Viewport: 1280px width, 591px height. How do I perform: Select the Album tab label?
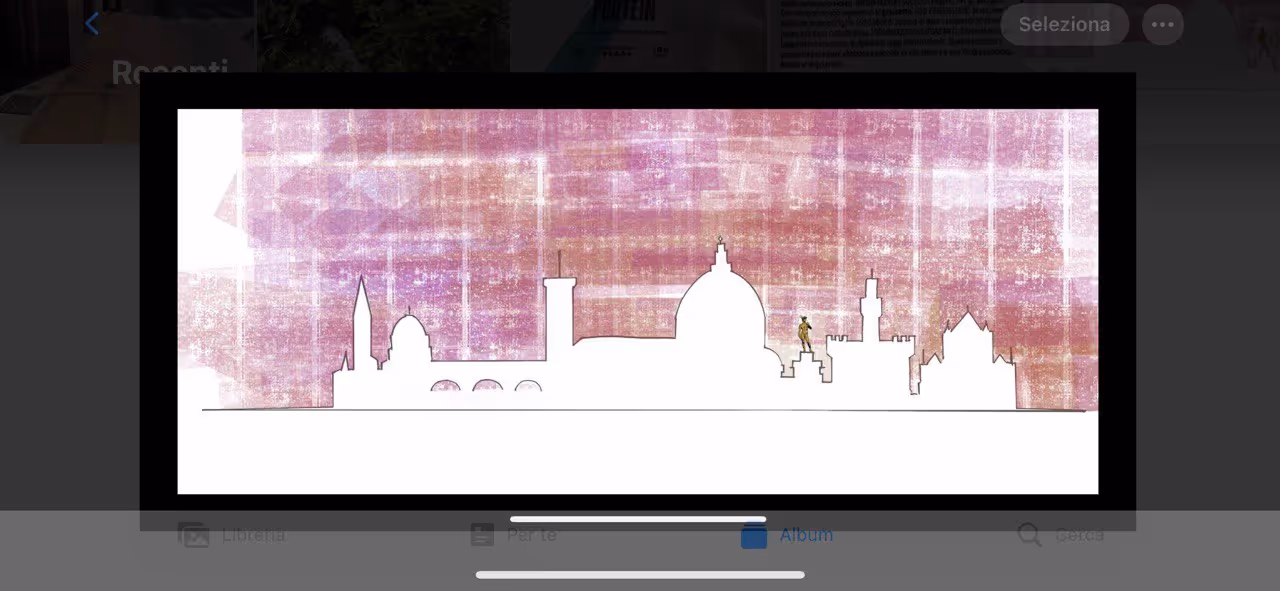coord(806,535)
